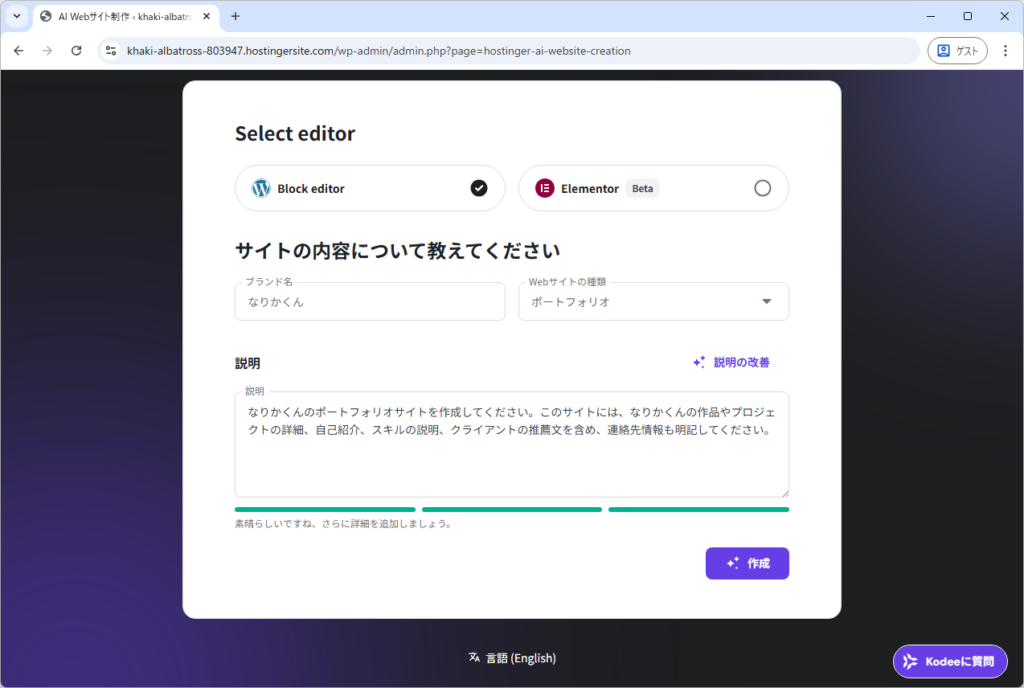This screenshot has width=1024, height=688.
Task: Click into the ブランド名 input field
Action: click(370, 302)
